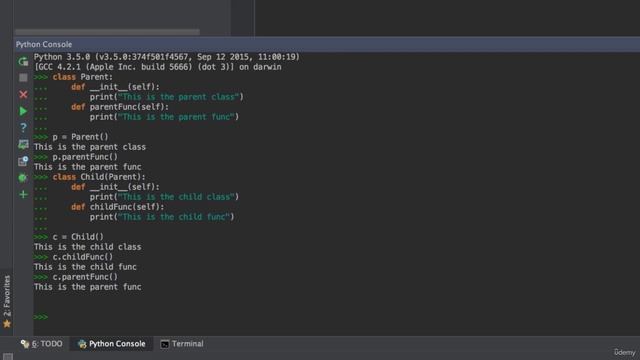Open console help question mark icon
The width and height of the screenshot is (640, 360).
click(x=23, y=128)
